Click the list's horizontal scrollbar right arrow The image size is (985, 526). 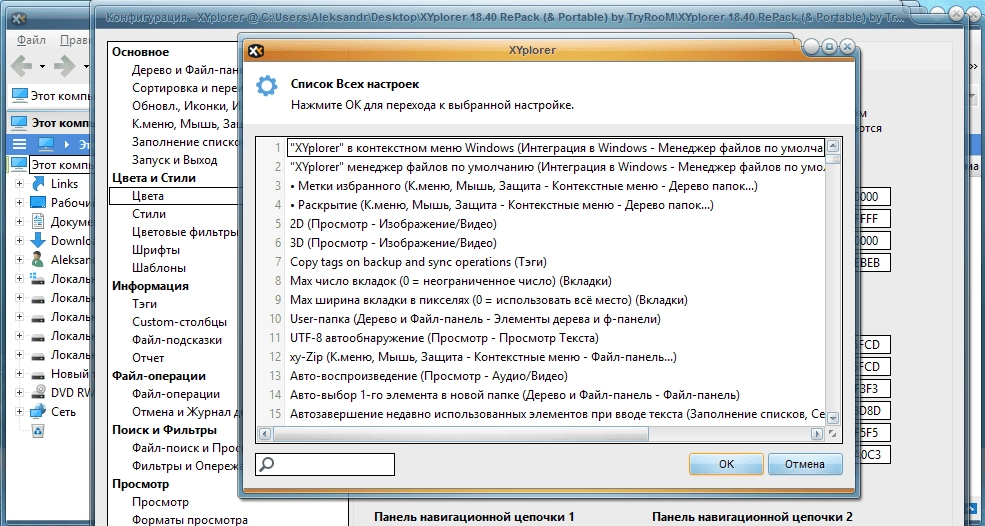coord(817,434)
